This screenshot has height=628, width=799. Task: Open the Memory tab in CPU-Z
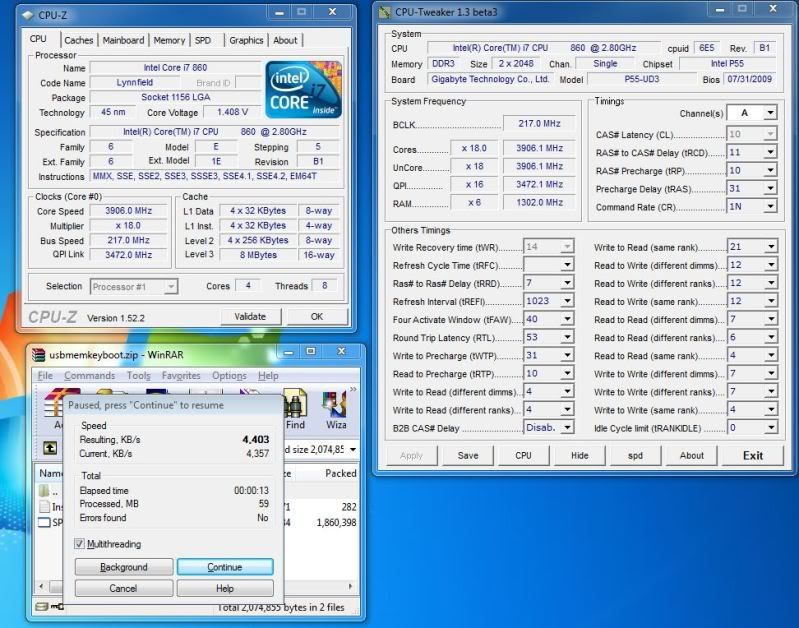[x=169, y=40]
